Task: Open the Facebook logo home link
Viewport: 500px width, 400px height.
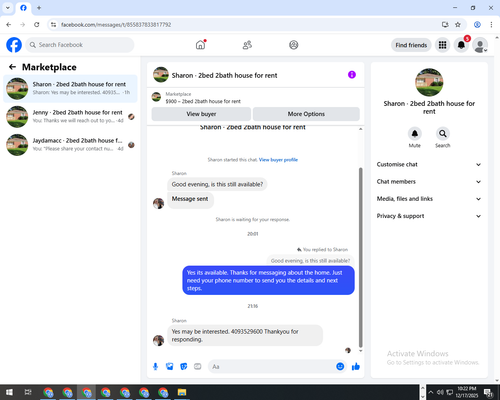Action: pos(14,45)
